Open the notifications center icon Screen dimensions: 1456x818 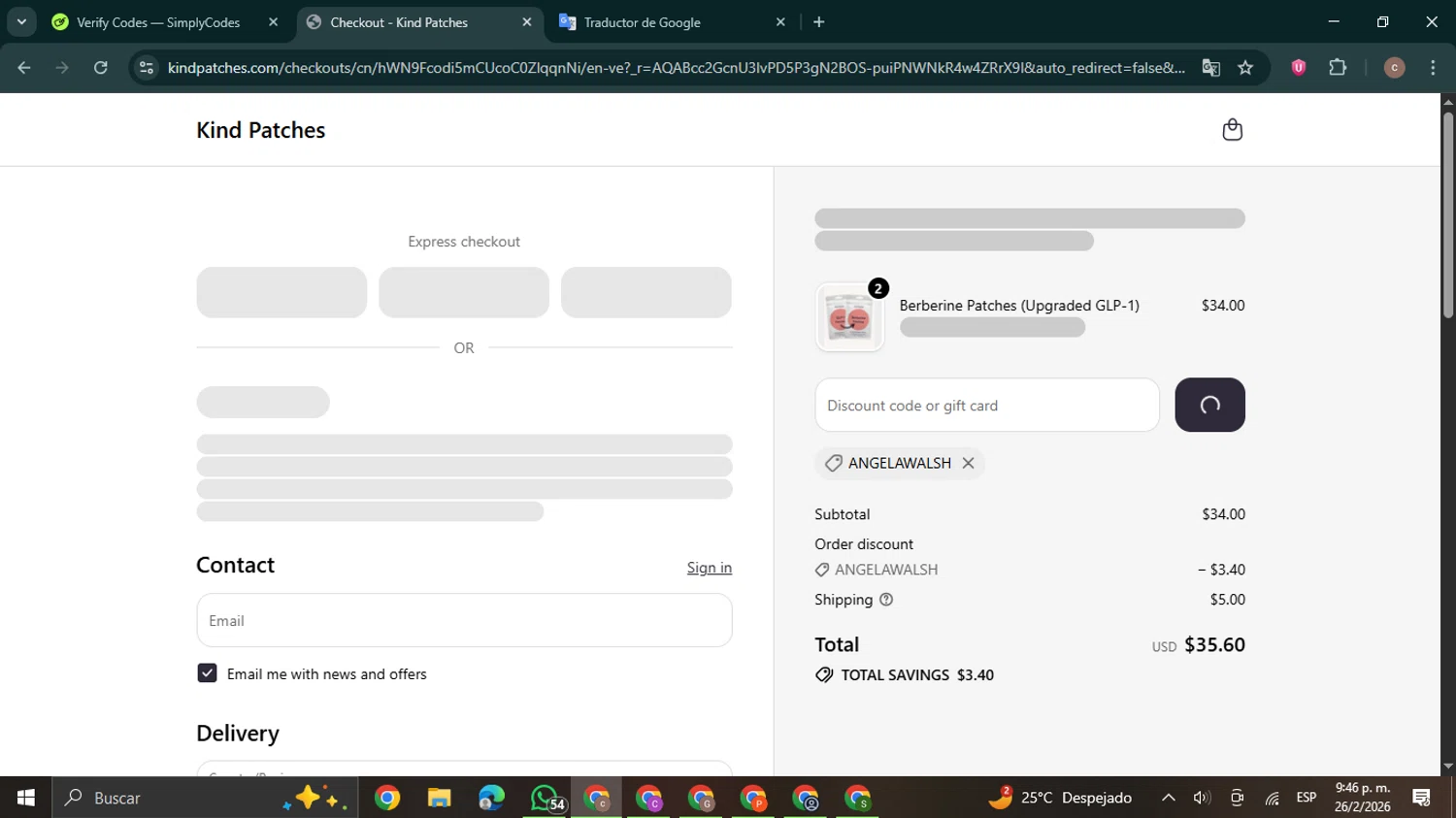(1422, 798)
